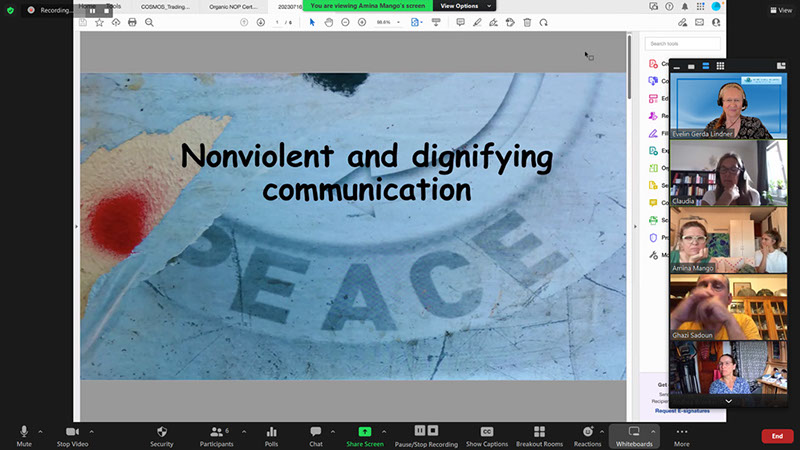Bookmark document with star icon
Image resolution: width=800 pixels, height=450 pixels.
coord(99,22)
